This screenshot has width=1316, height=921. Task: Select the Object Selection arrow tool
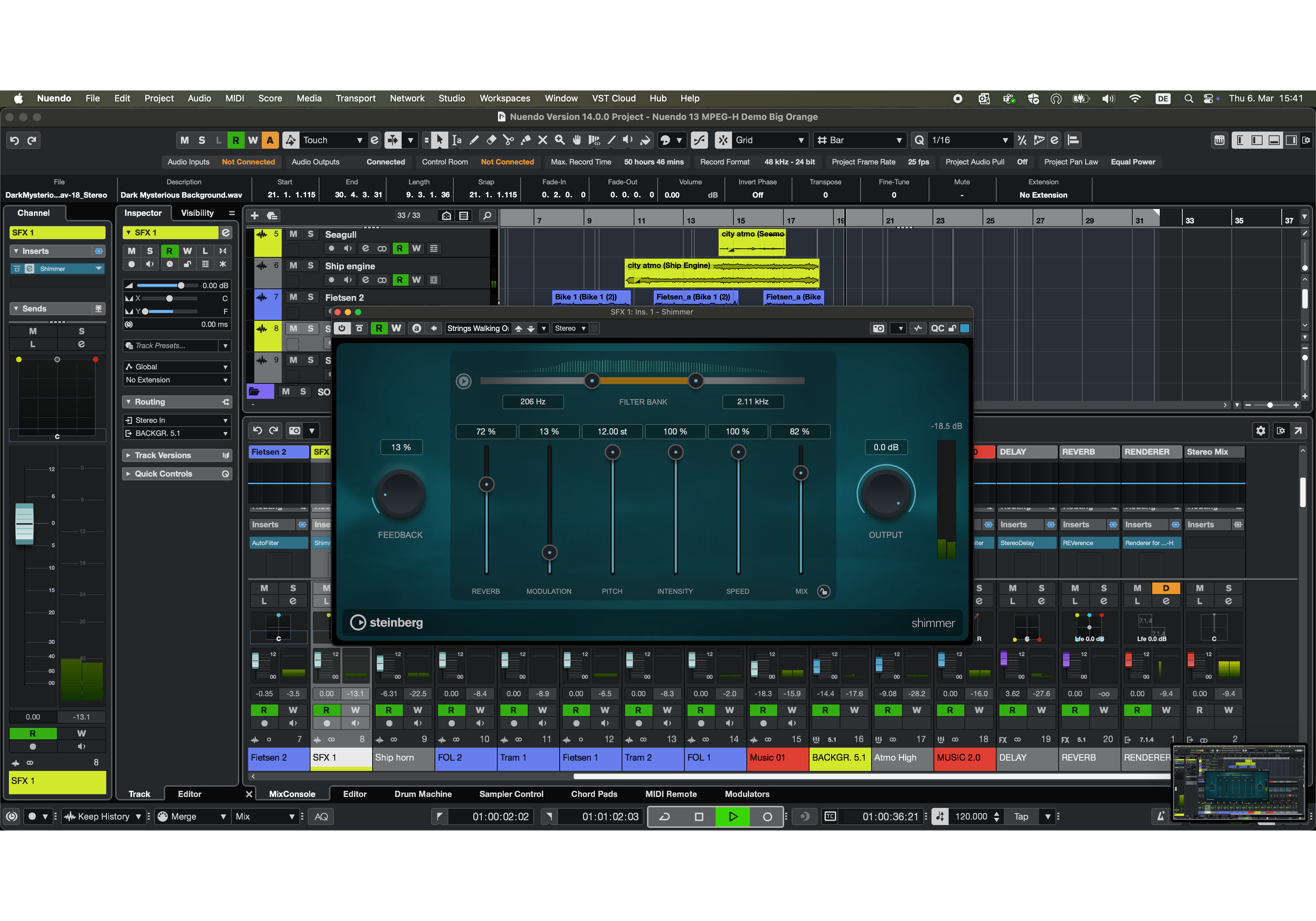[x=440, y=140]
